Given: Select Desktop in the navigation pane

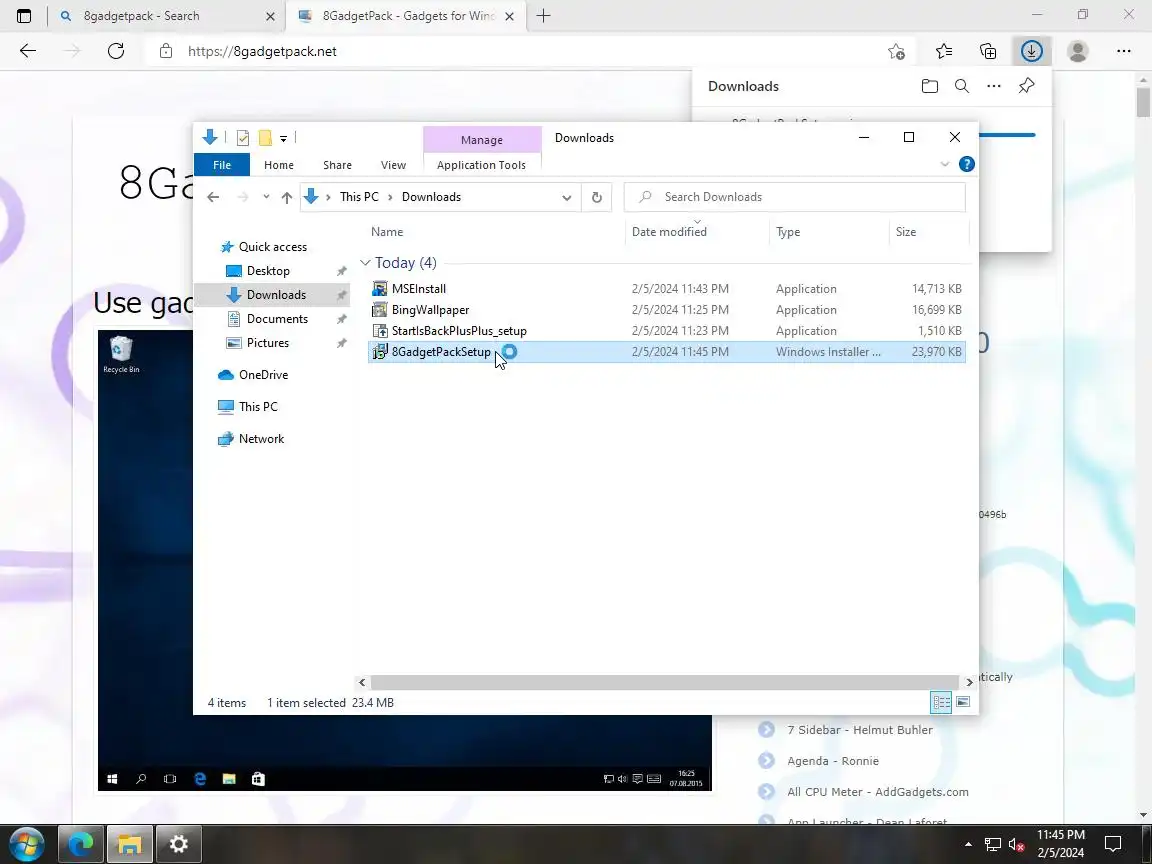Looking at the screenshot, I should [x=268, y=271].
